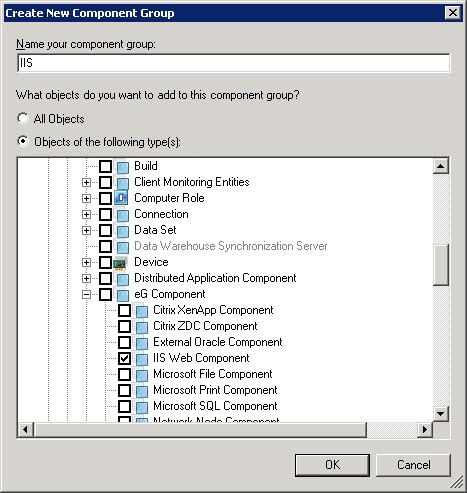Check the Microsoft File Component checkbox
467x493 pixels.
click(124, 374)
